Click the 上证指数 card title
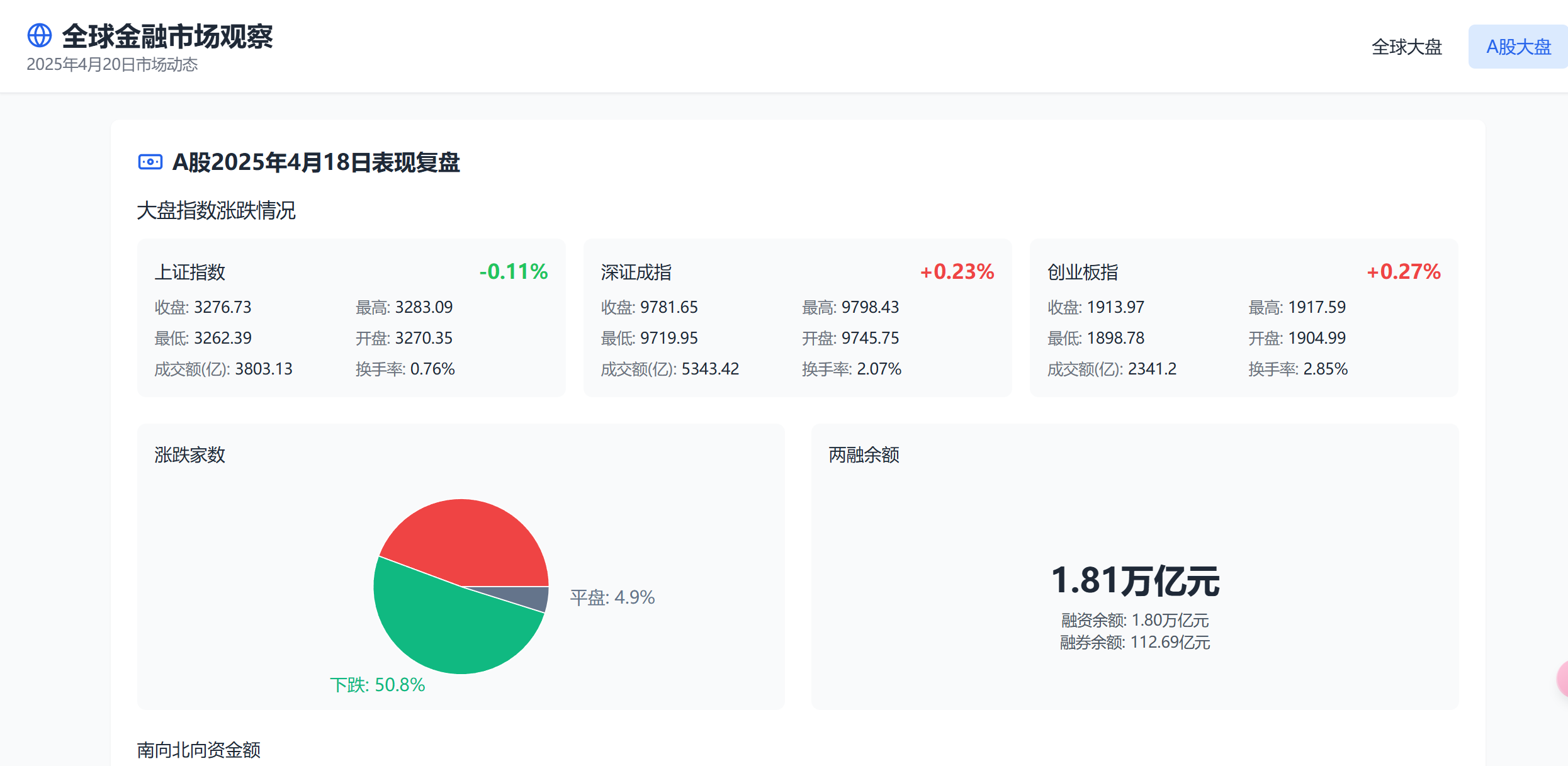This screenshot has height=766, width=1568. (189, 272)
